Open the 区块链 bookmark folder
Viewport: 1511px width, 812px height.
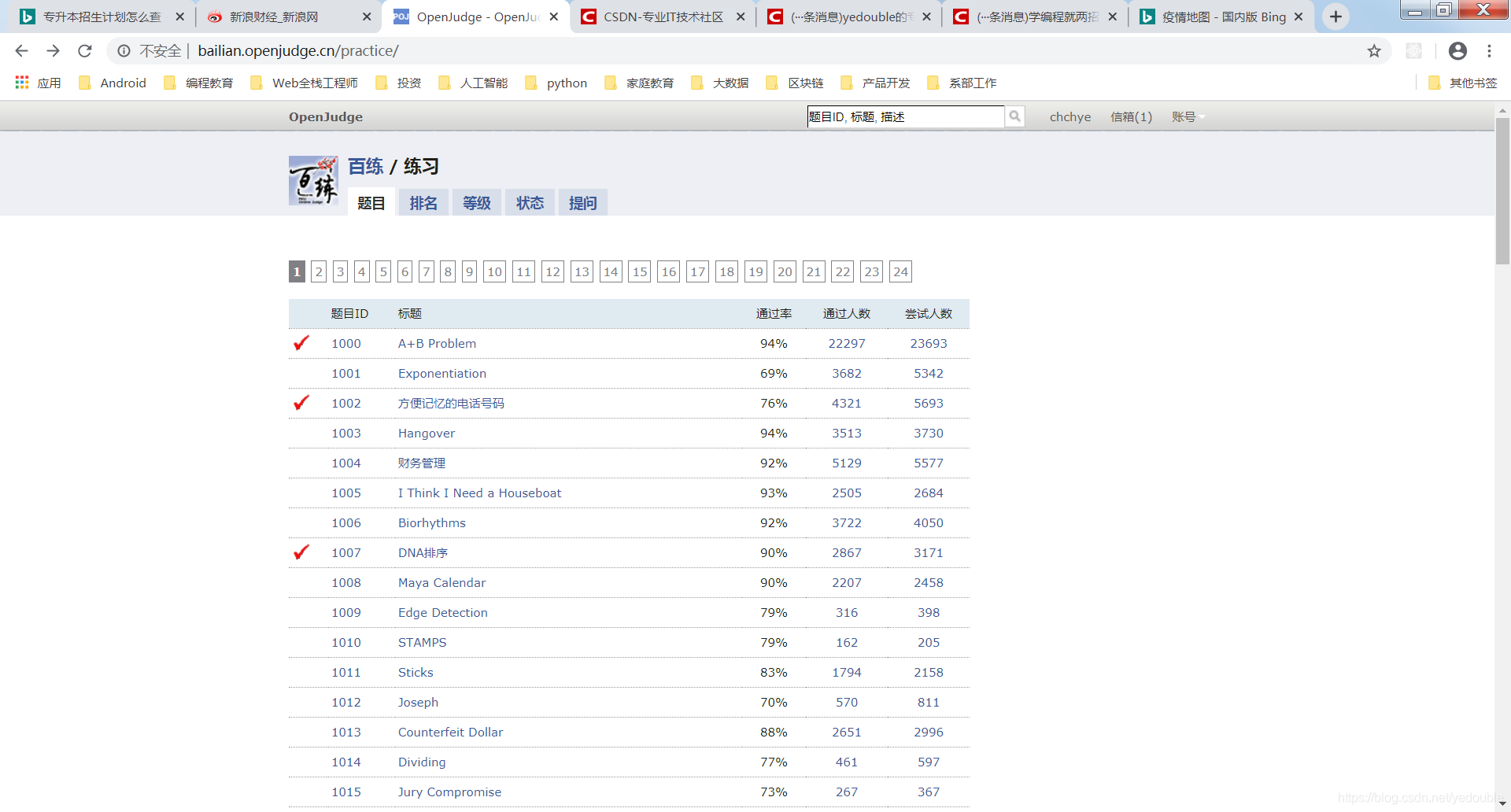[x=795, y=83]
